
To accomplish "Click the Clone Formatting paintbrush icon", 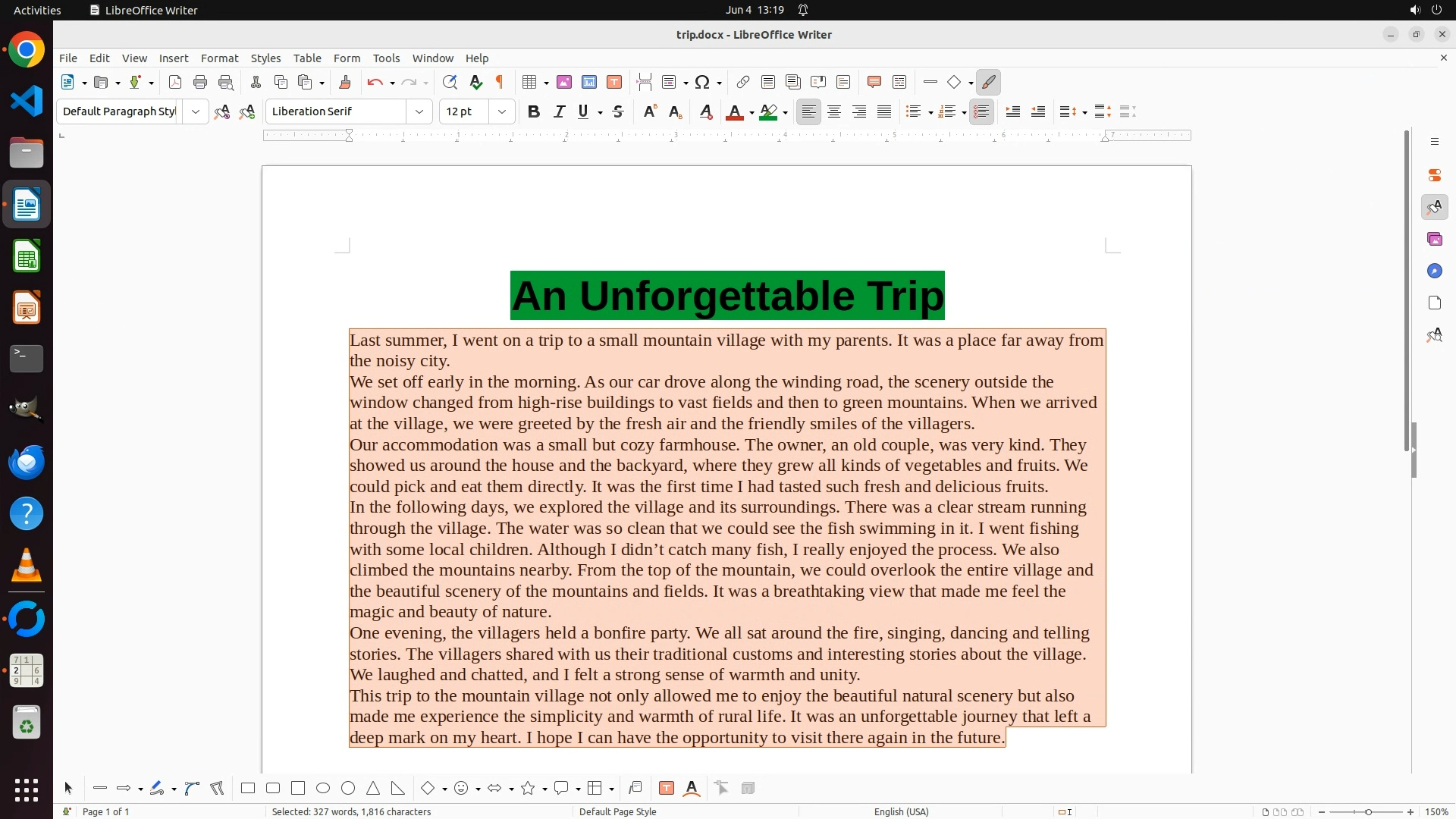I will pos(345,83).
